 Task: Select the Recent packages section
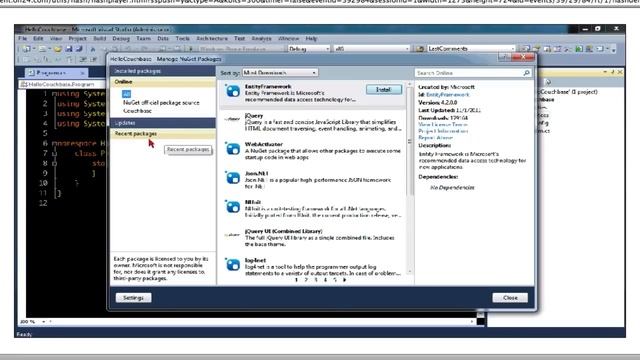(163, 134)
